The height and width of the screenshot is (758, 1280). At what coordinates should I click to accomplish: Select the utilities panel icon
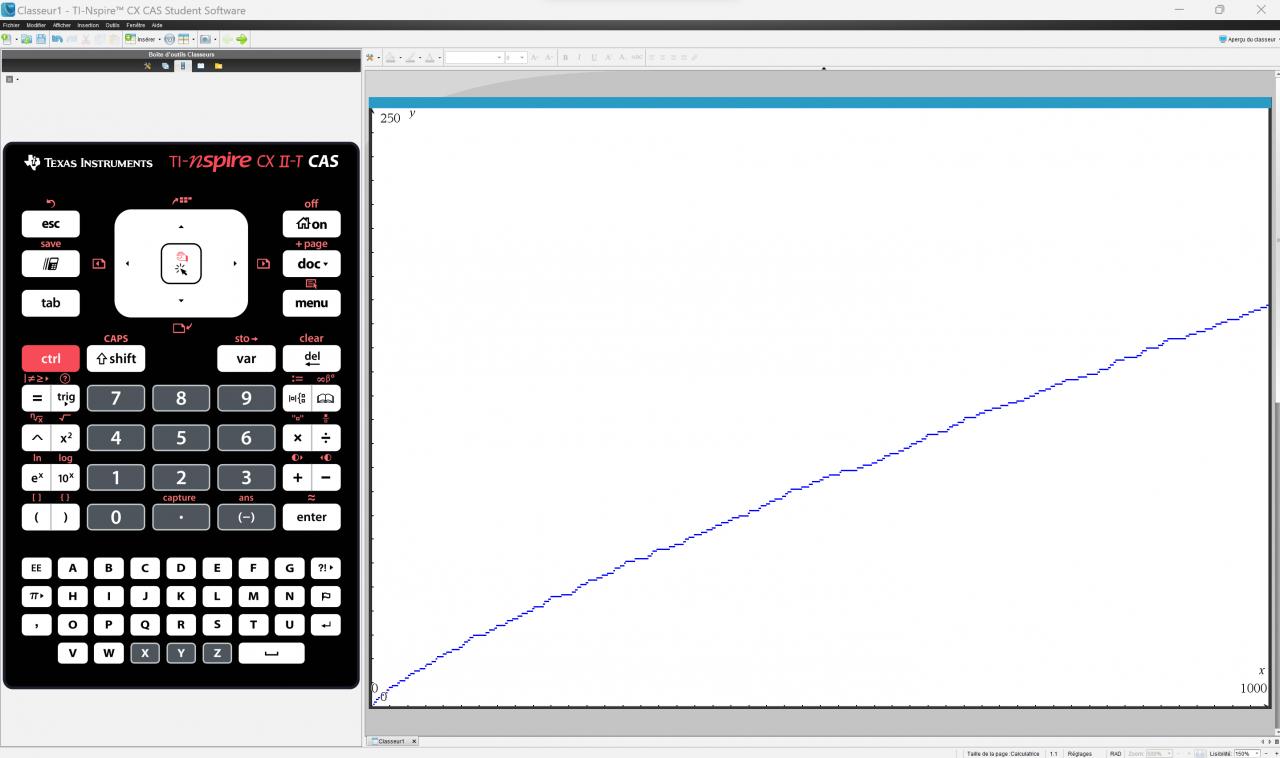tap(200, 66)
